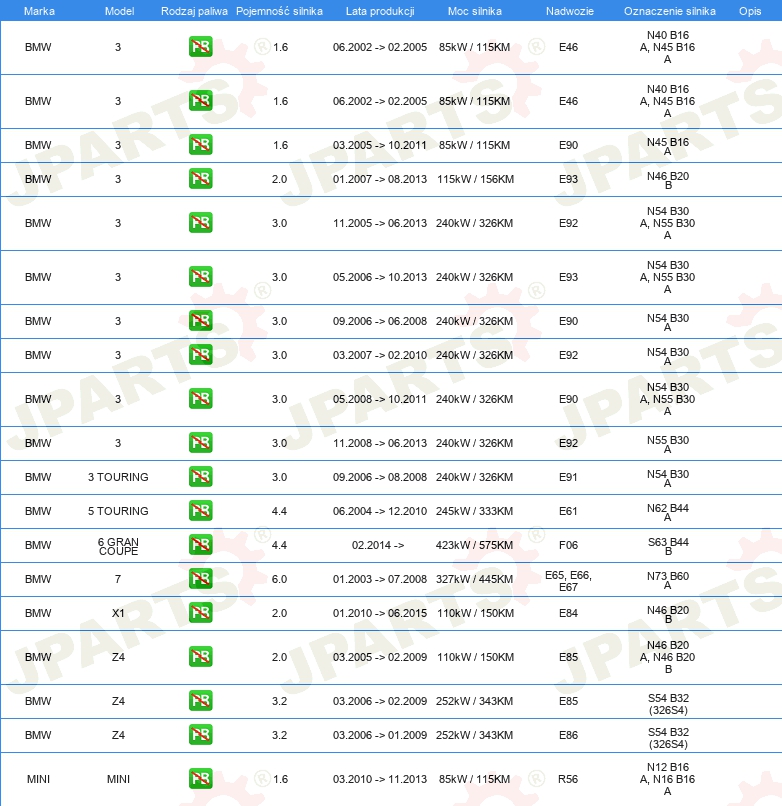
Task: Click the '1.6' capacity in the MINI row
Action: 280,779
